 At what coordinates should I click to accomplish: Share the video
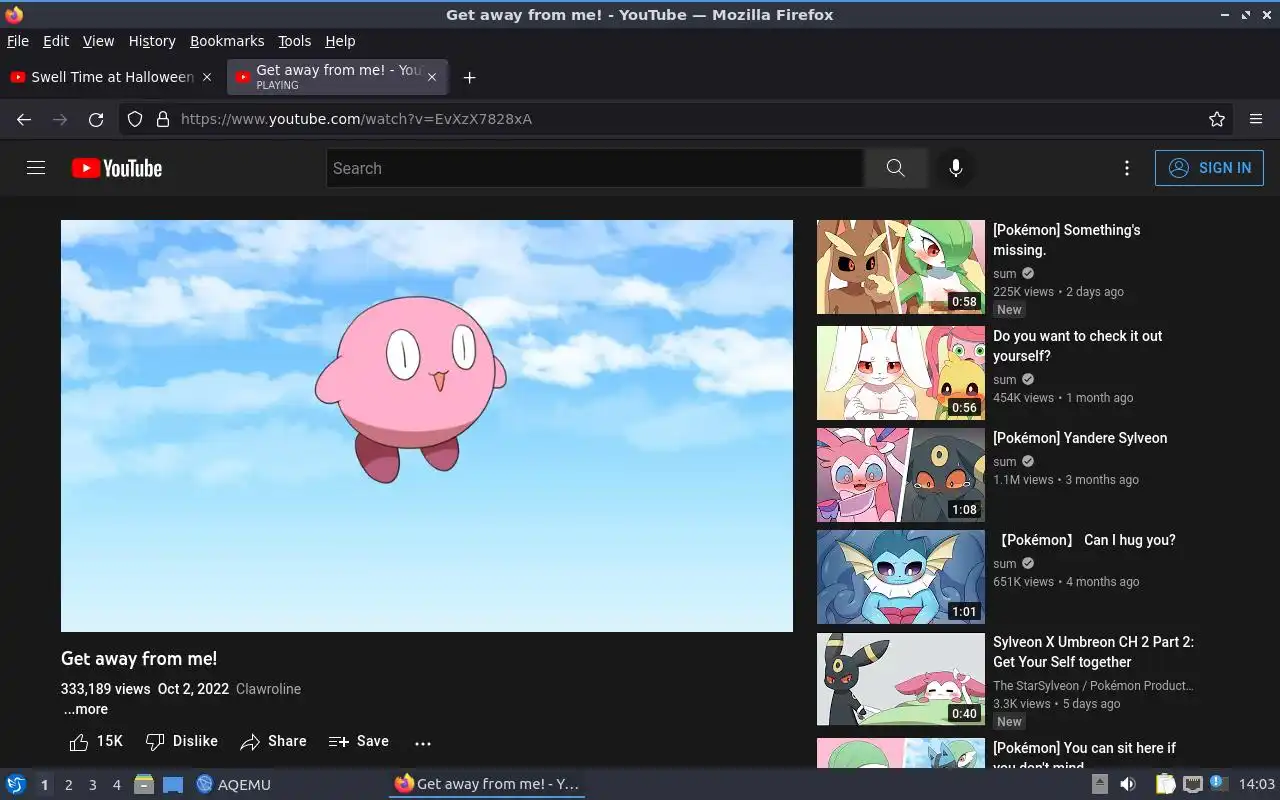coord(273,741)
